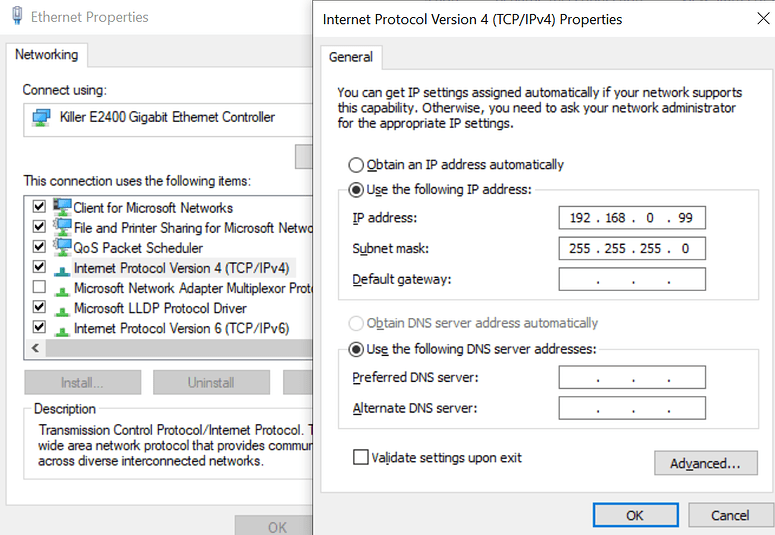This screenshot has width=775, height=535.
Task: Click the Client for Microsoft Networks icon
Action: [62, 208]
